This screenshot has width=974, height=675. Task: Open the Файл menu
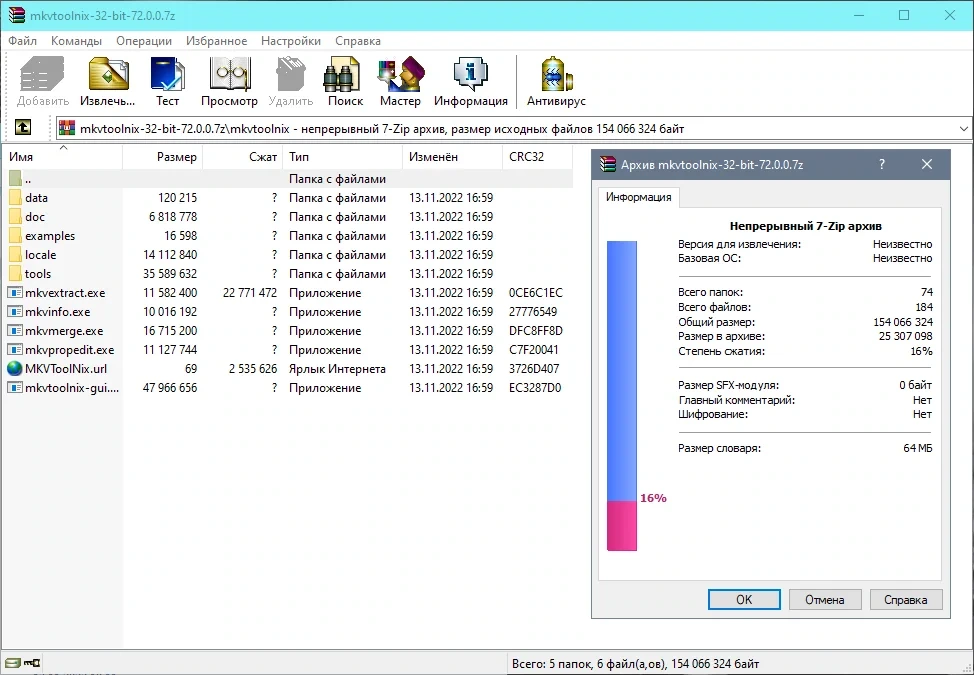22,41
